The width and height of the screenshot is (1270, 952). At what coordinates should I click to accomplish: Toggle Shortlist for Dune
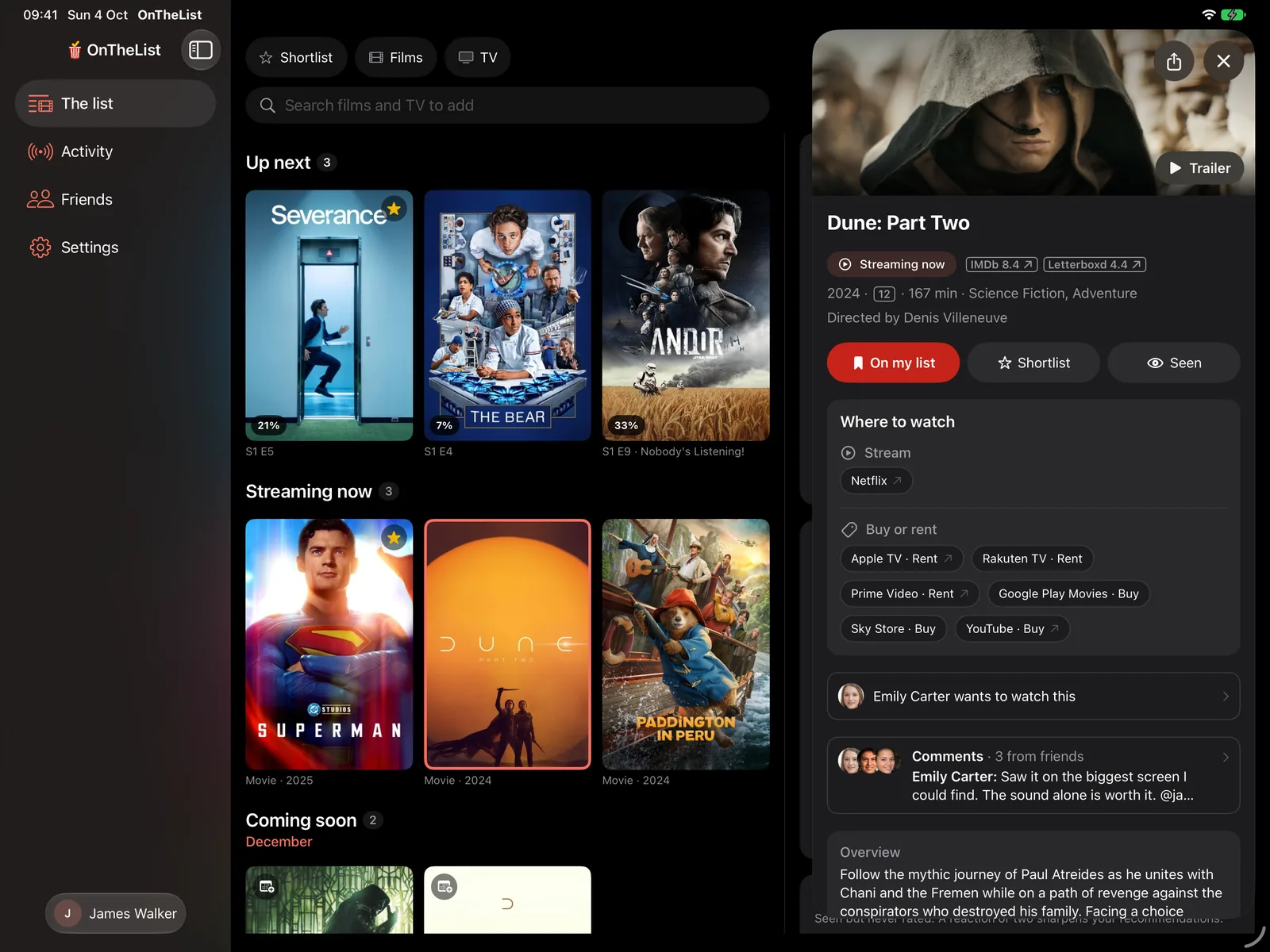(1033, 363)
